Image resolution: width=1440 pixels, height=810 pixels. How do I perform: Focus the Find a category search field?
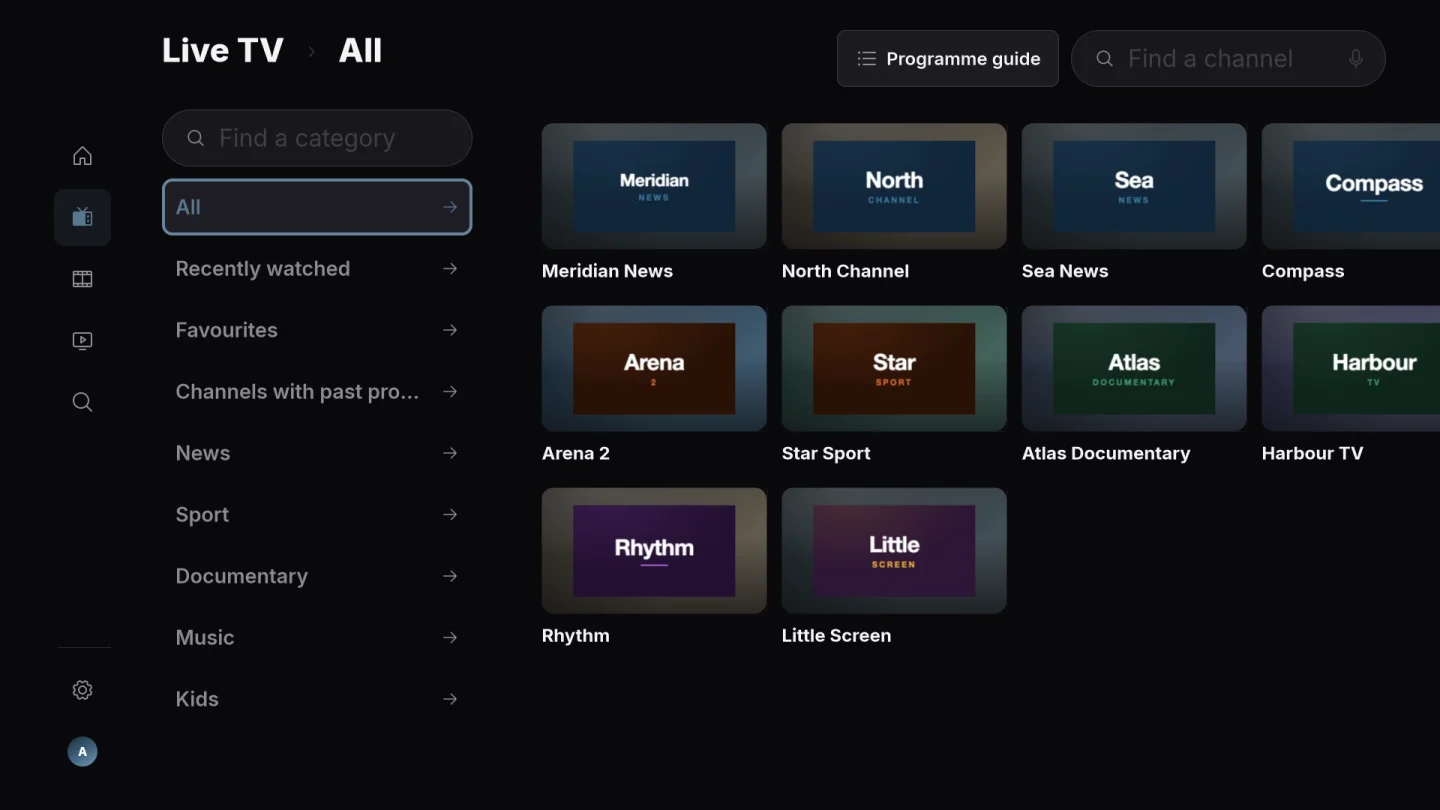317,138
